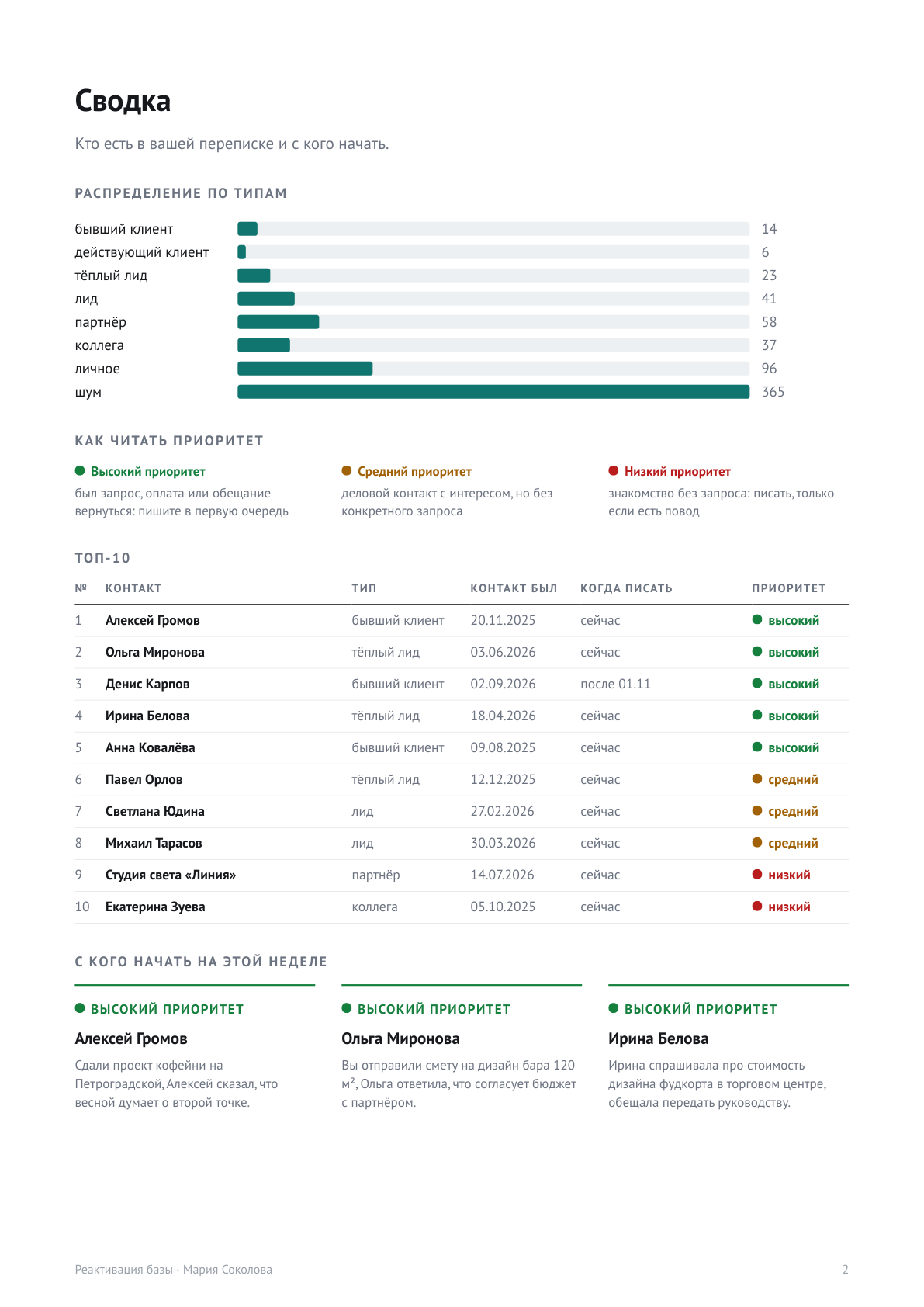Click the "ПРИОРИТЕТ" column header
Viewport: 924px width, 1307px height.
789,588
